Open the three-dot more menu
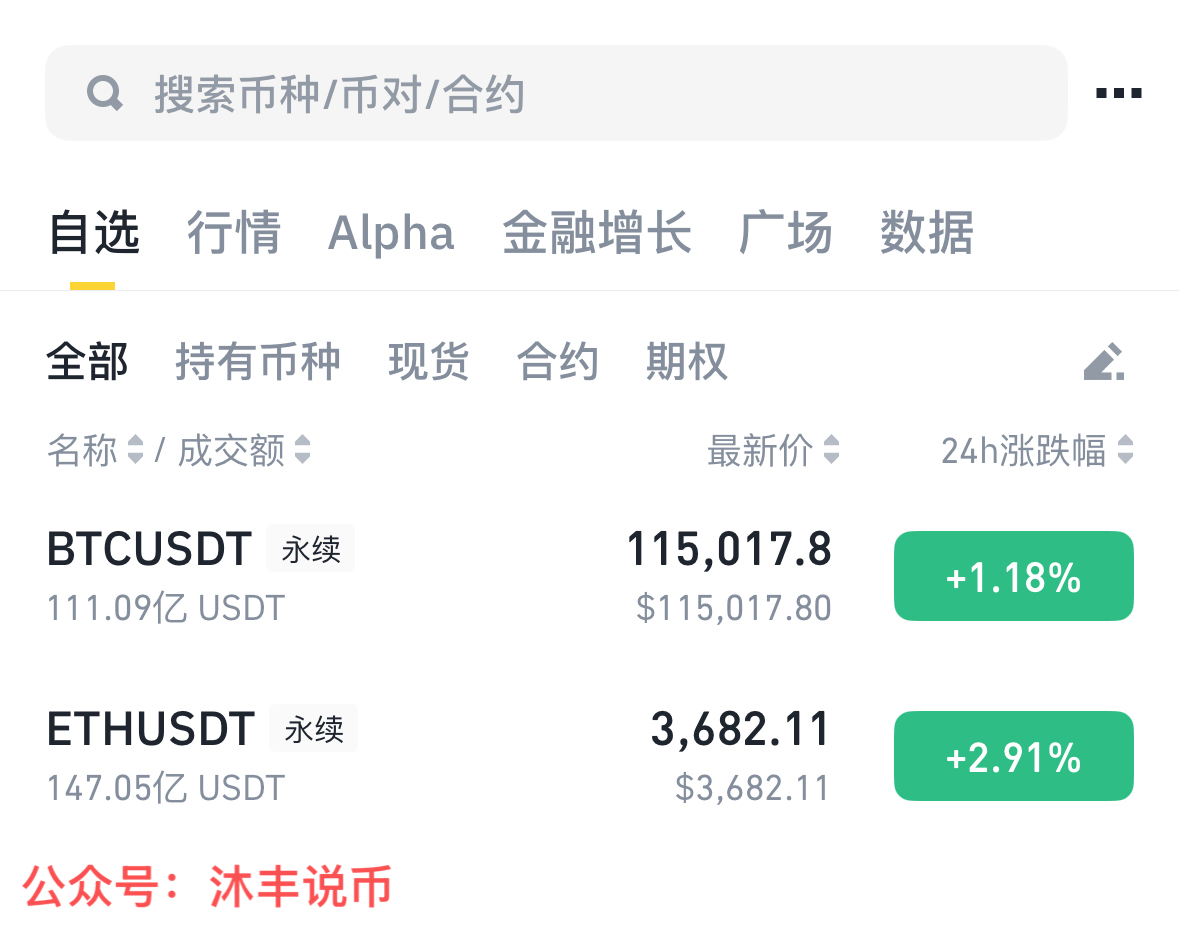This screenshot has height=927, width=1179. click(x=1118, y=94)
